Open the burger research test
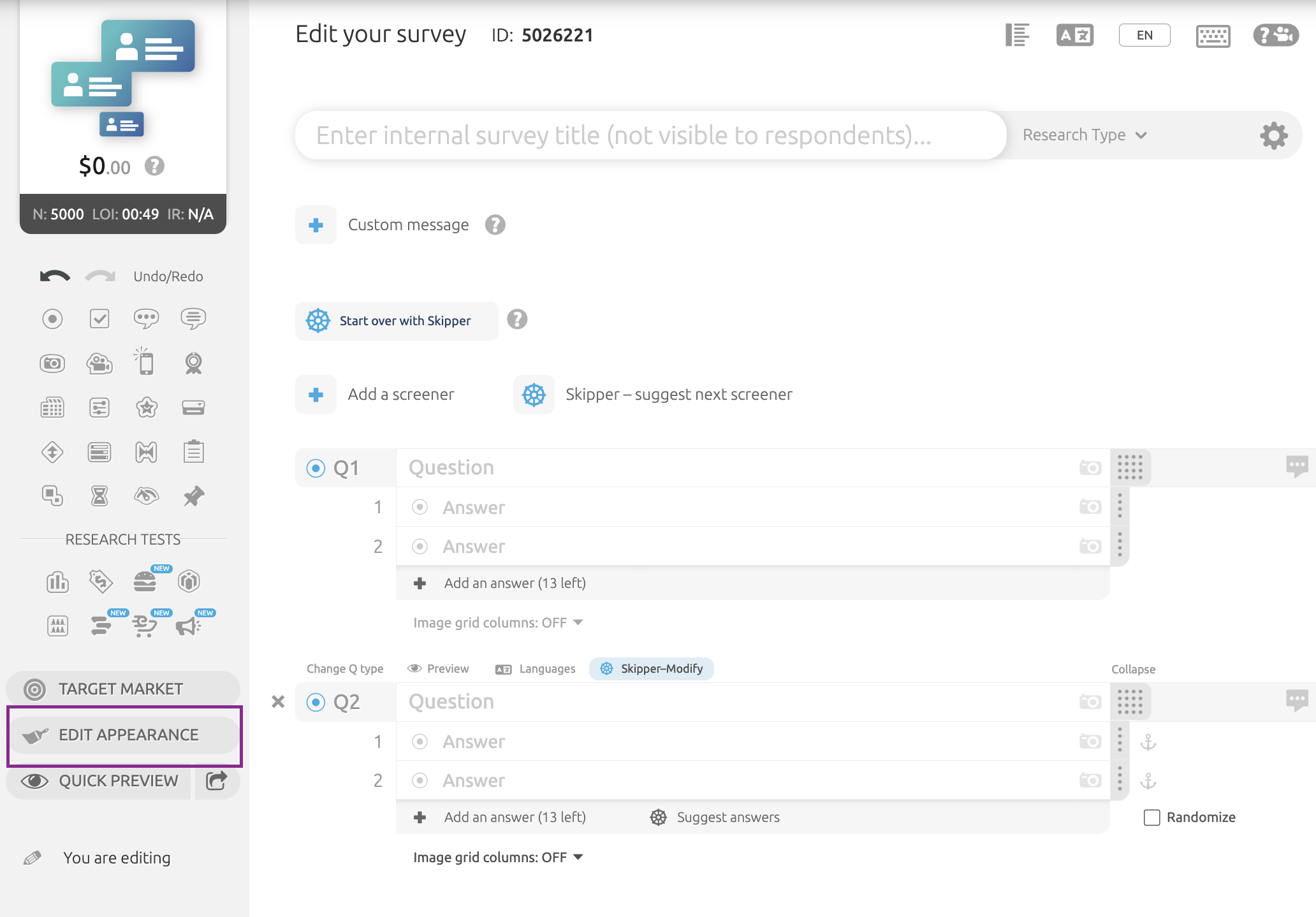The width and height of the screenshot is (1316, 917). point(145,581)
